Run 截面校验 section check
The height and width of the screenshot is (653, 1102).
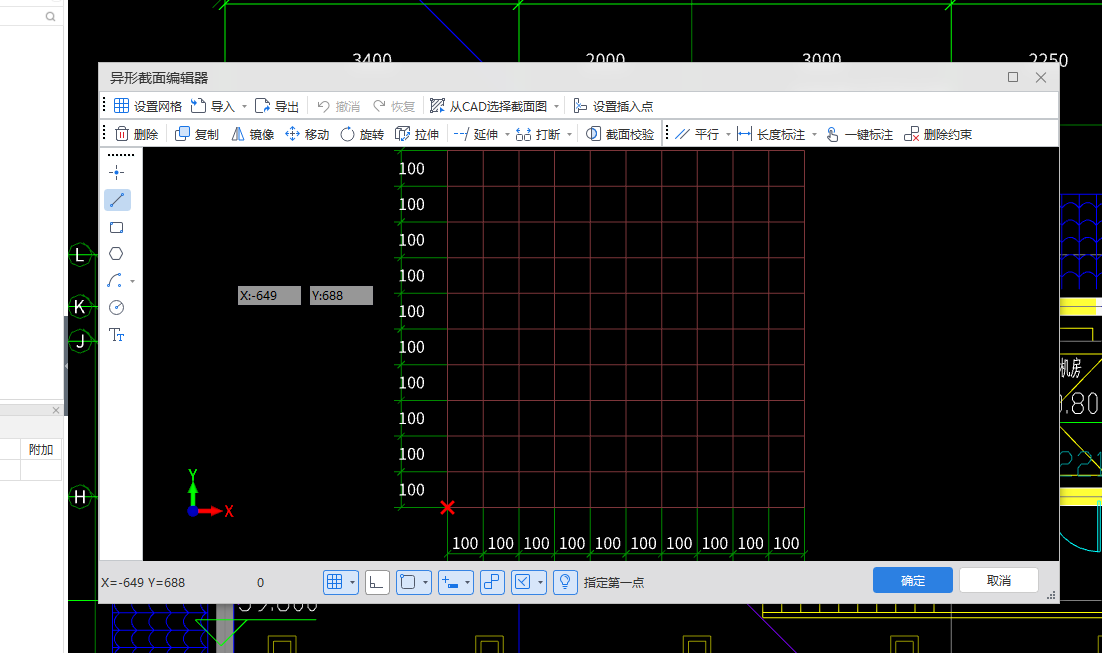(x=620, y=134)
